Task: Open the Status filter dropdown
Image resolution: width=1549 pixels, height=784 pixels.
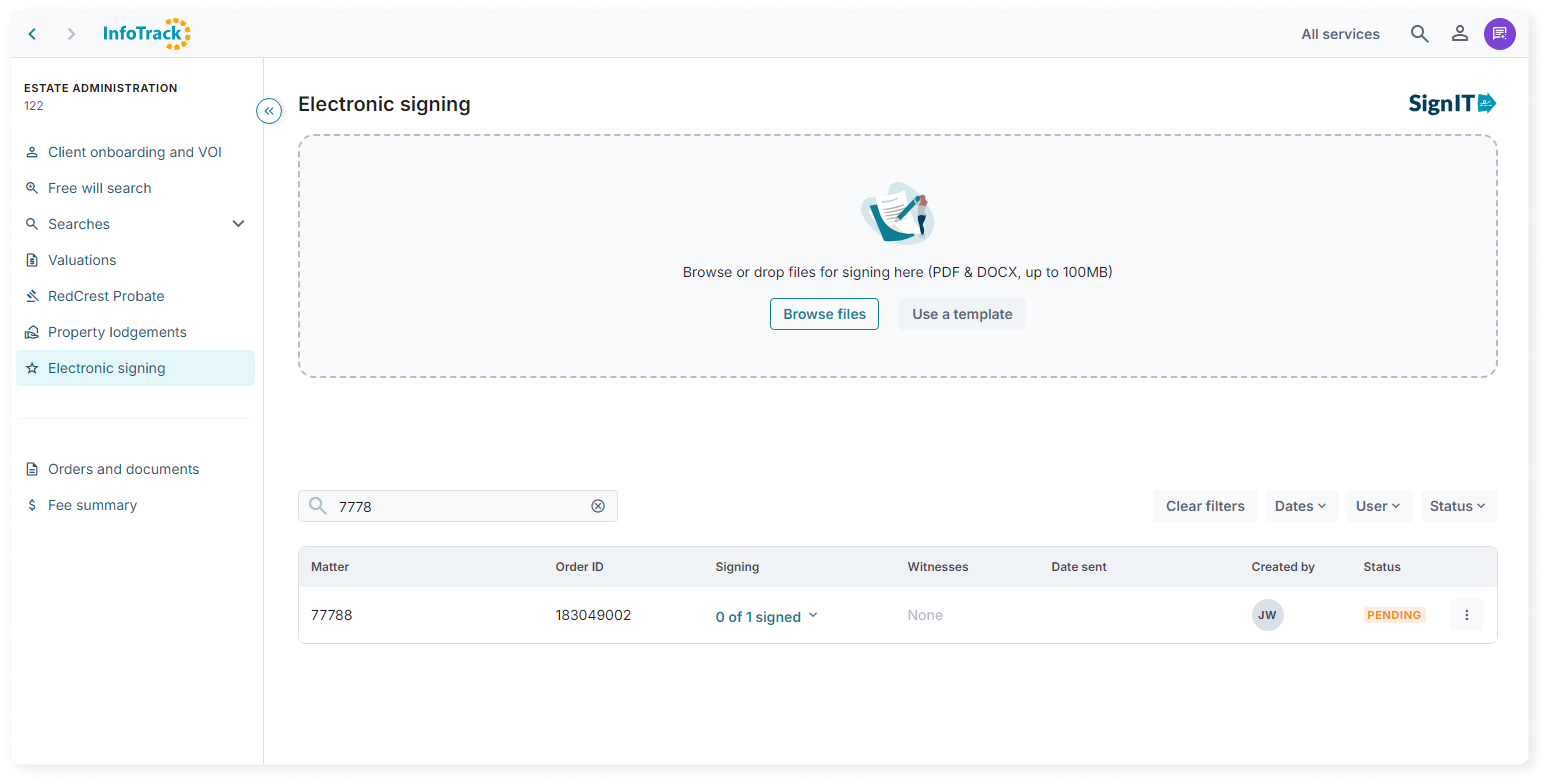Action: pyautogui.click(x=1458, y=506)
